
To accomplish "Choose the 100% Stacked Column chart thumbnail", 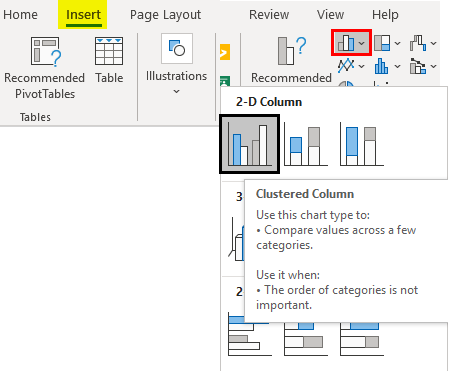I will pyautogui.click(x=362, y=145).
